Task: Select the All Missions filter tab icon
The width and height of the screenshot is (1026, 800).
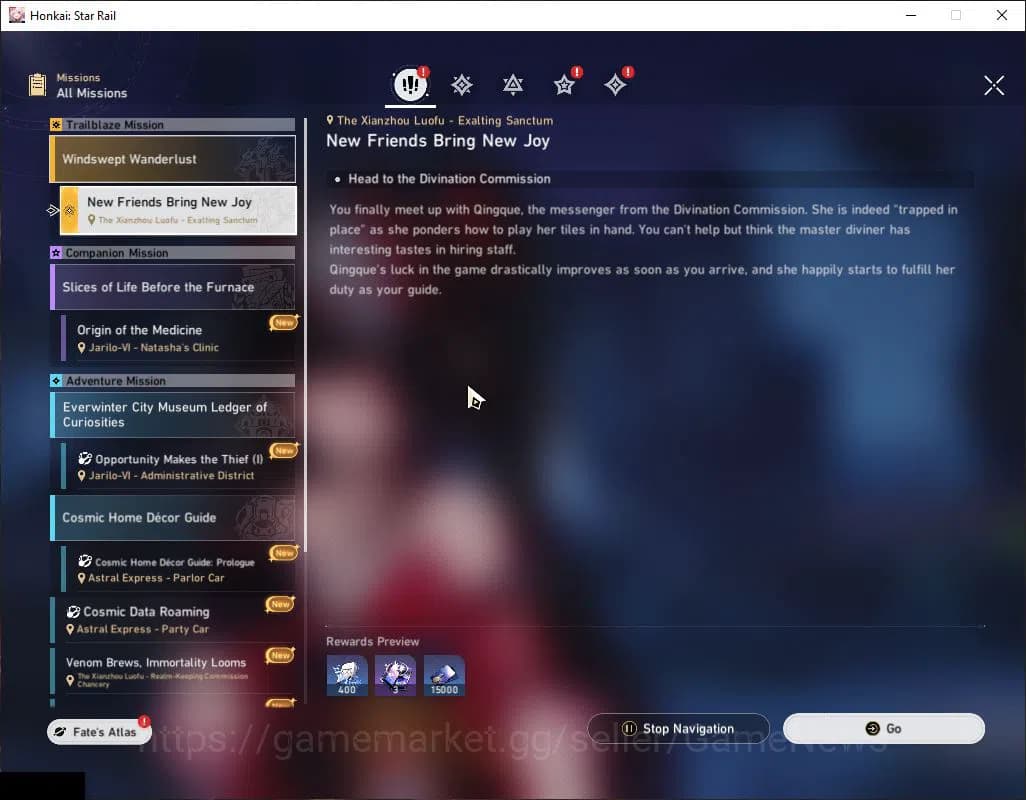Action: pos(410,84)
